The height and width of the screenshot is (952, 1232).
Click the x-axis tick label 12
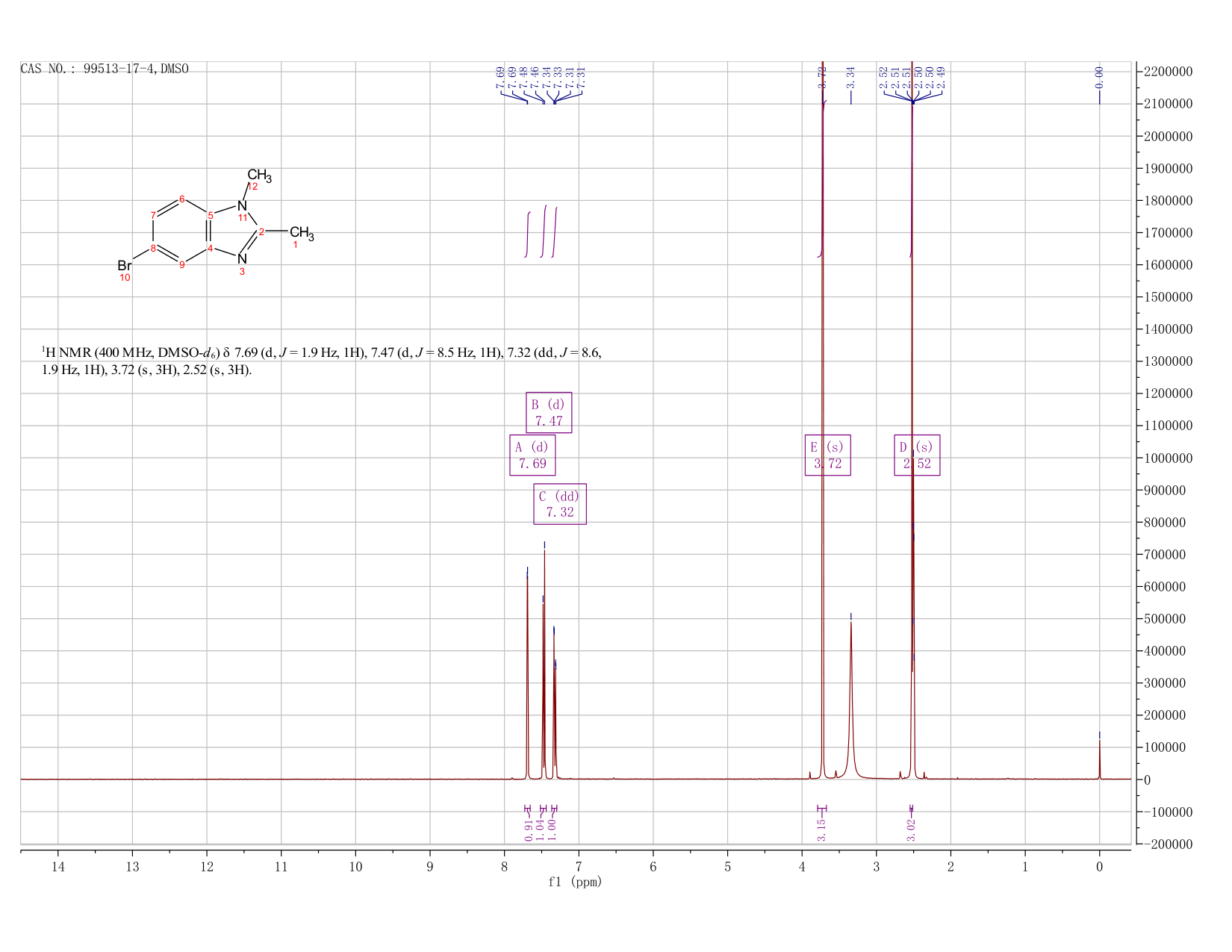coord(207,866)
